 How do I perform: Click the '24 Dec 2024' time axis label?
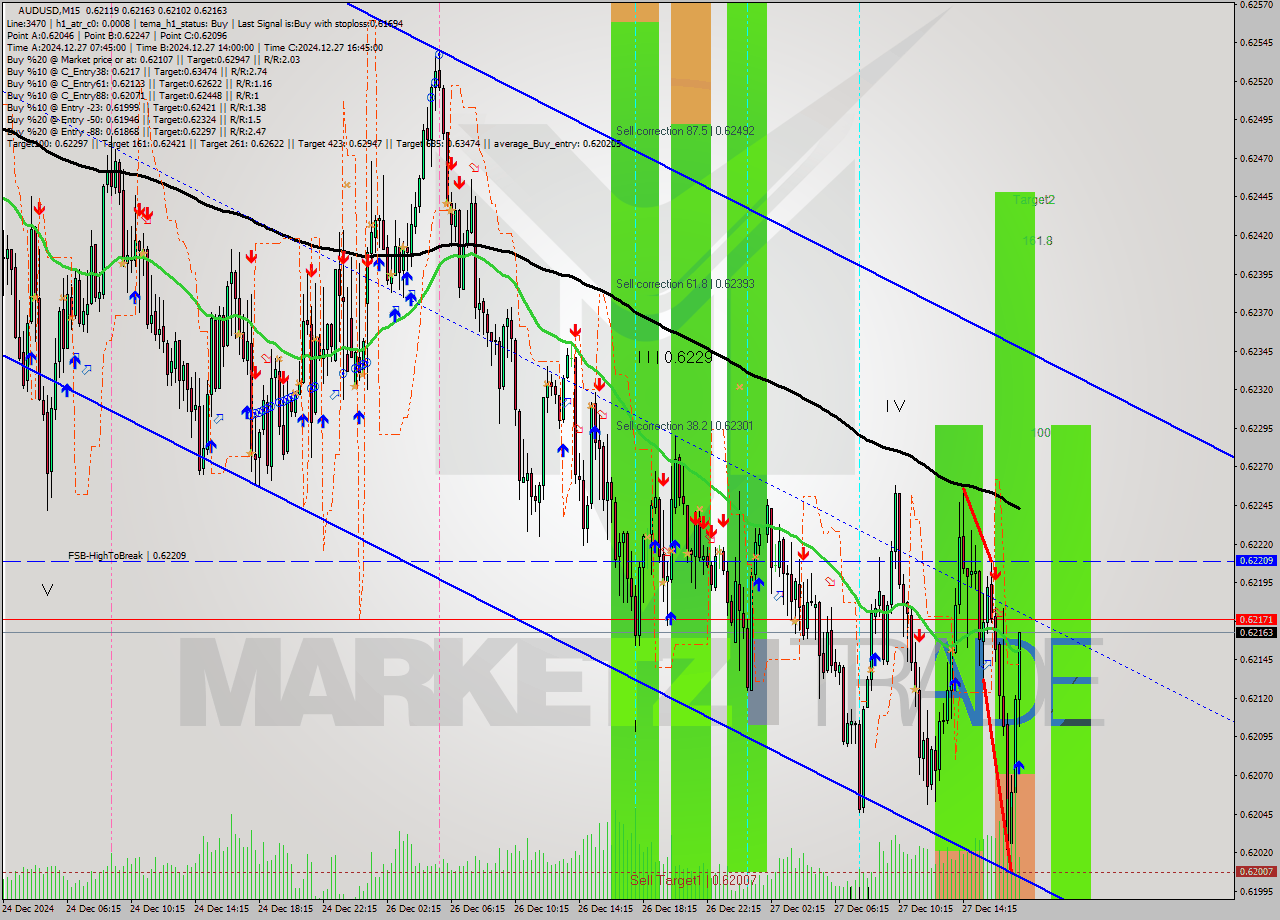click(28, 909)
